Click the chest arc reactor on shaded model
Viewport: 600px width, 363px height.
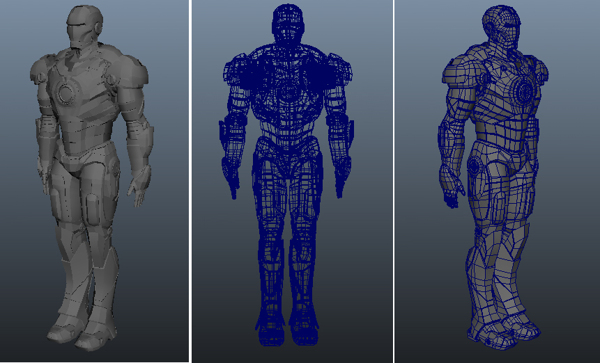click(x=65, y=93)
